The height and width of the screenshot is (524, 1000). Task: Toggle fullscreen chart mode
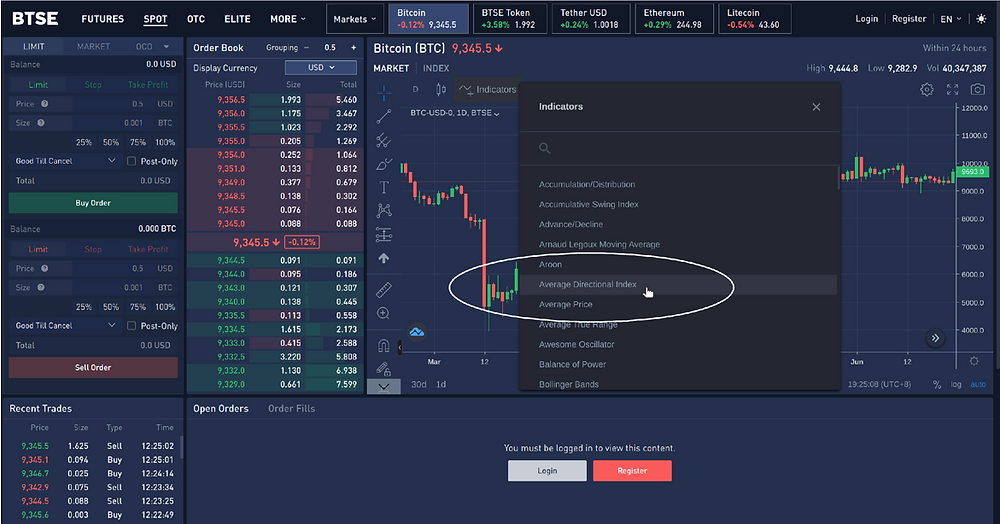point(952,90)
